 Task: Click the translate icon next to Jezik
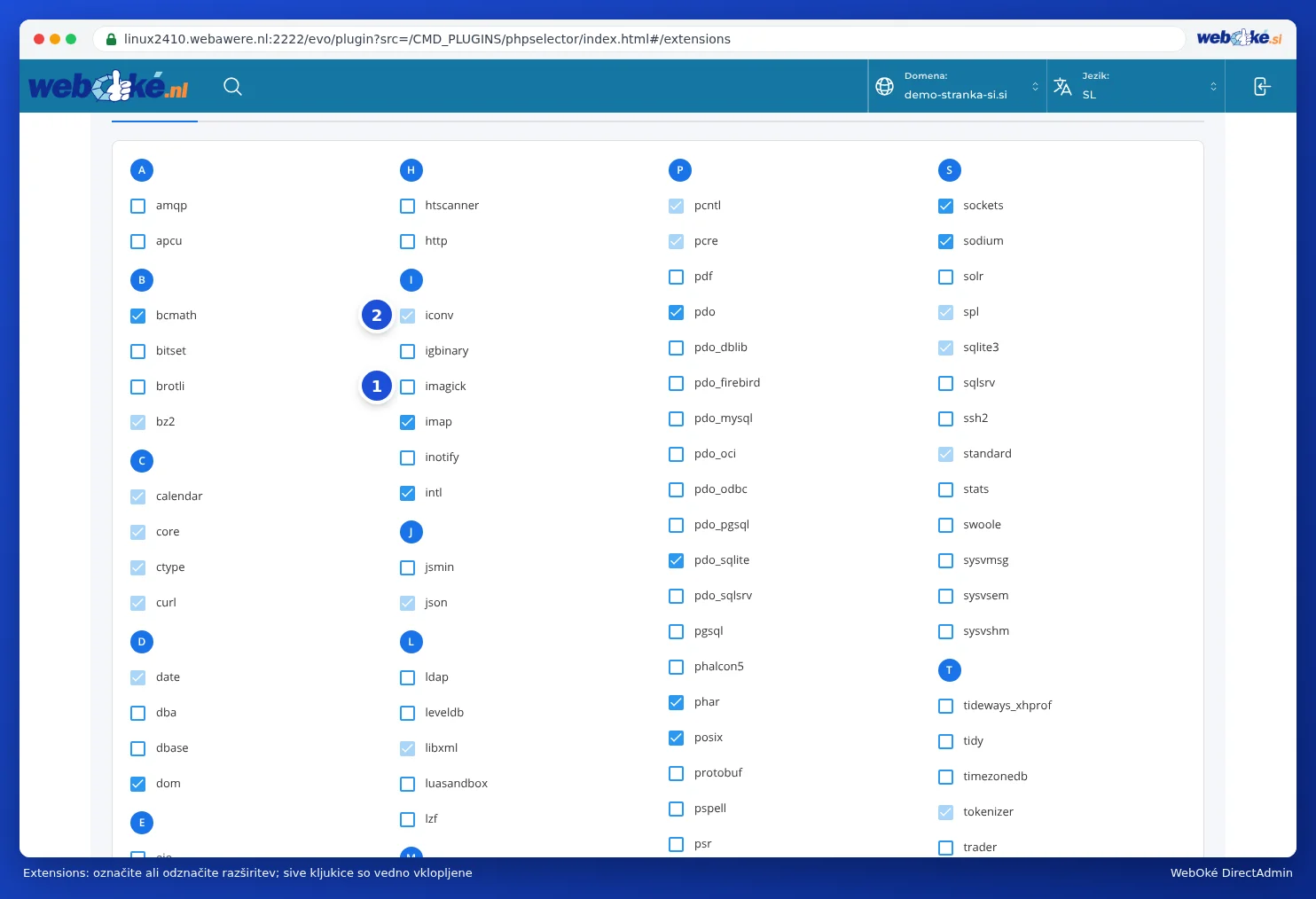(x=1062, y=86)
